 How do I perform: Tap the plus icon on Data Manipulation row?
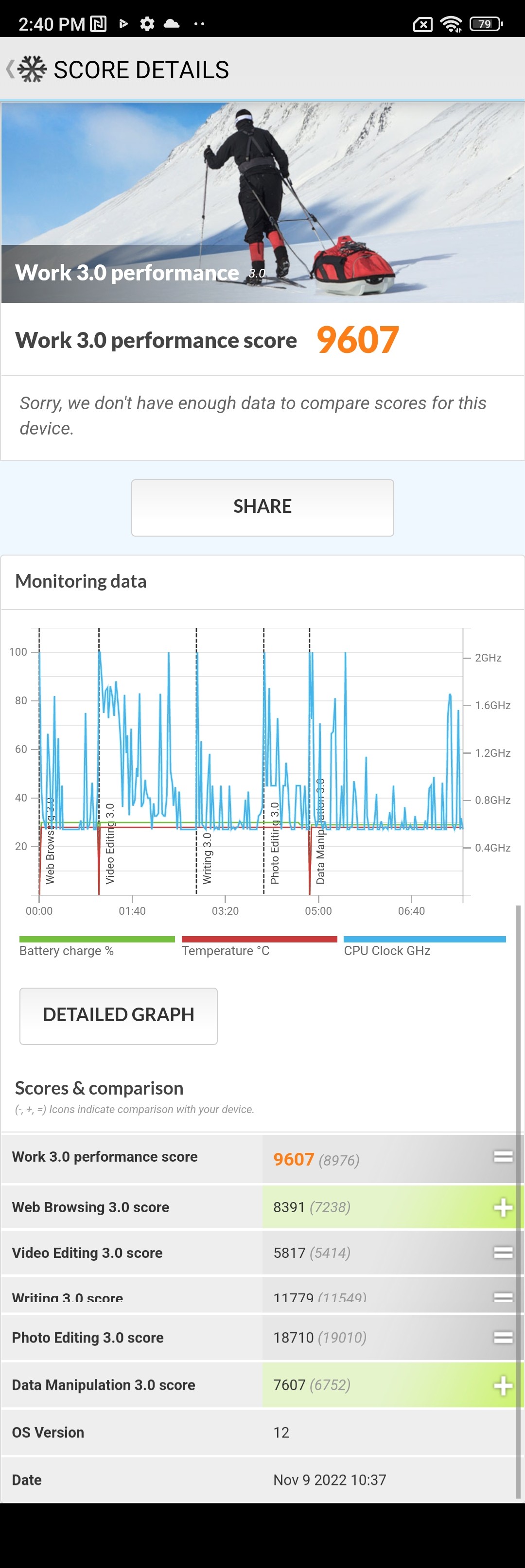point(503,1385)
